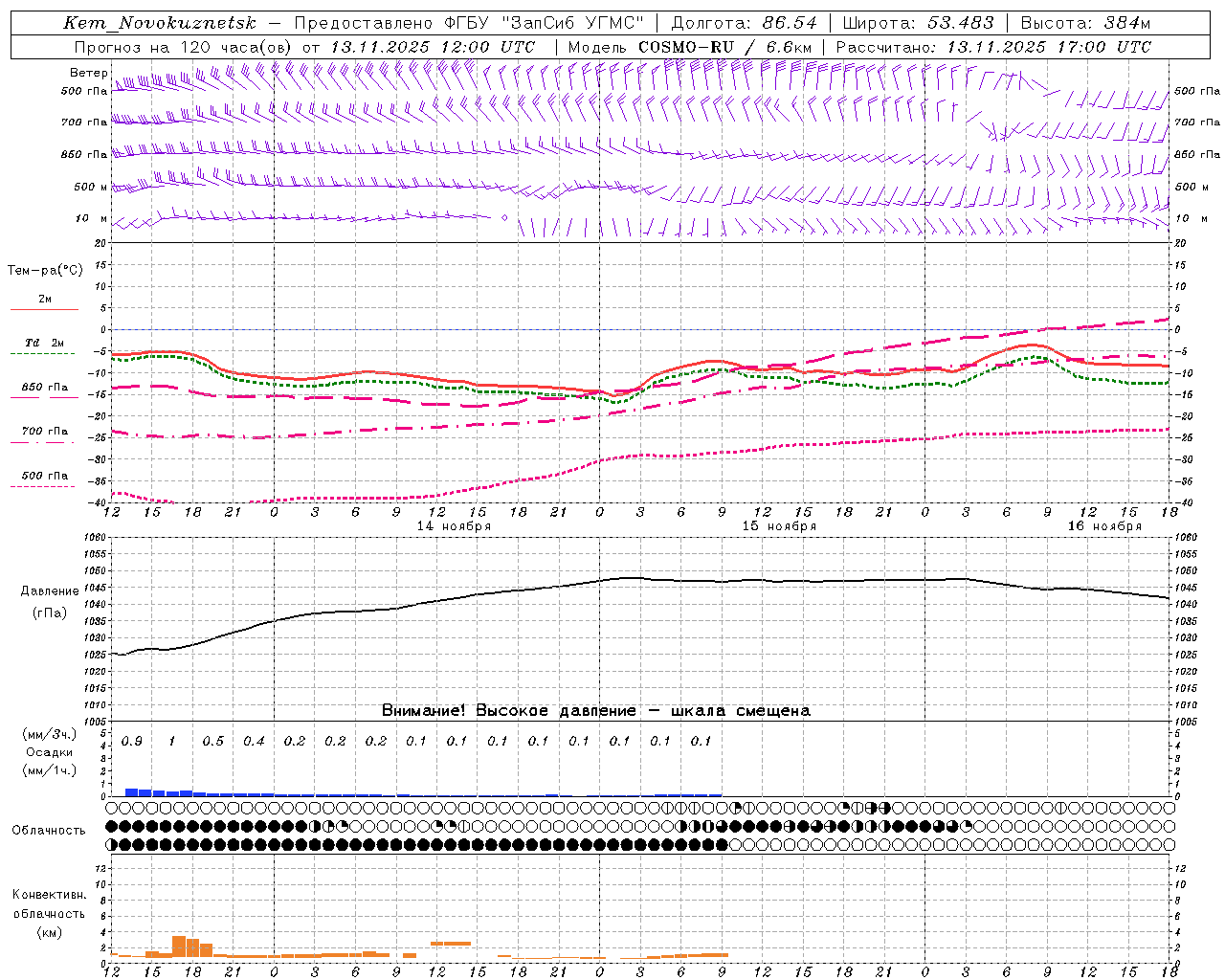Click the 'Td 2м' dew point legend entry

coord(44,343)
